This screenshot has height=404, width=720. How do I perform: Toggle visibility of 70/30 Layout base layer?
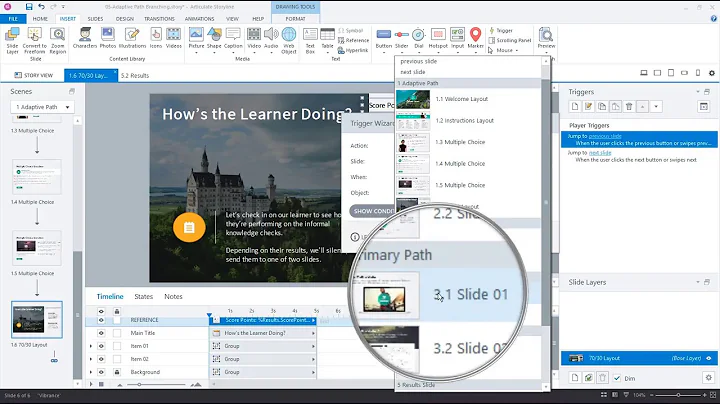point(709,358)
